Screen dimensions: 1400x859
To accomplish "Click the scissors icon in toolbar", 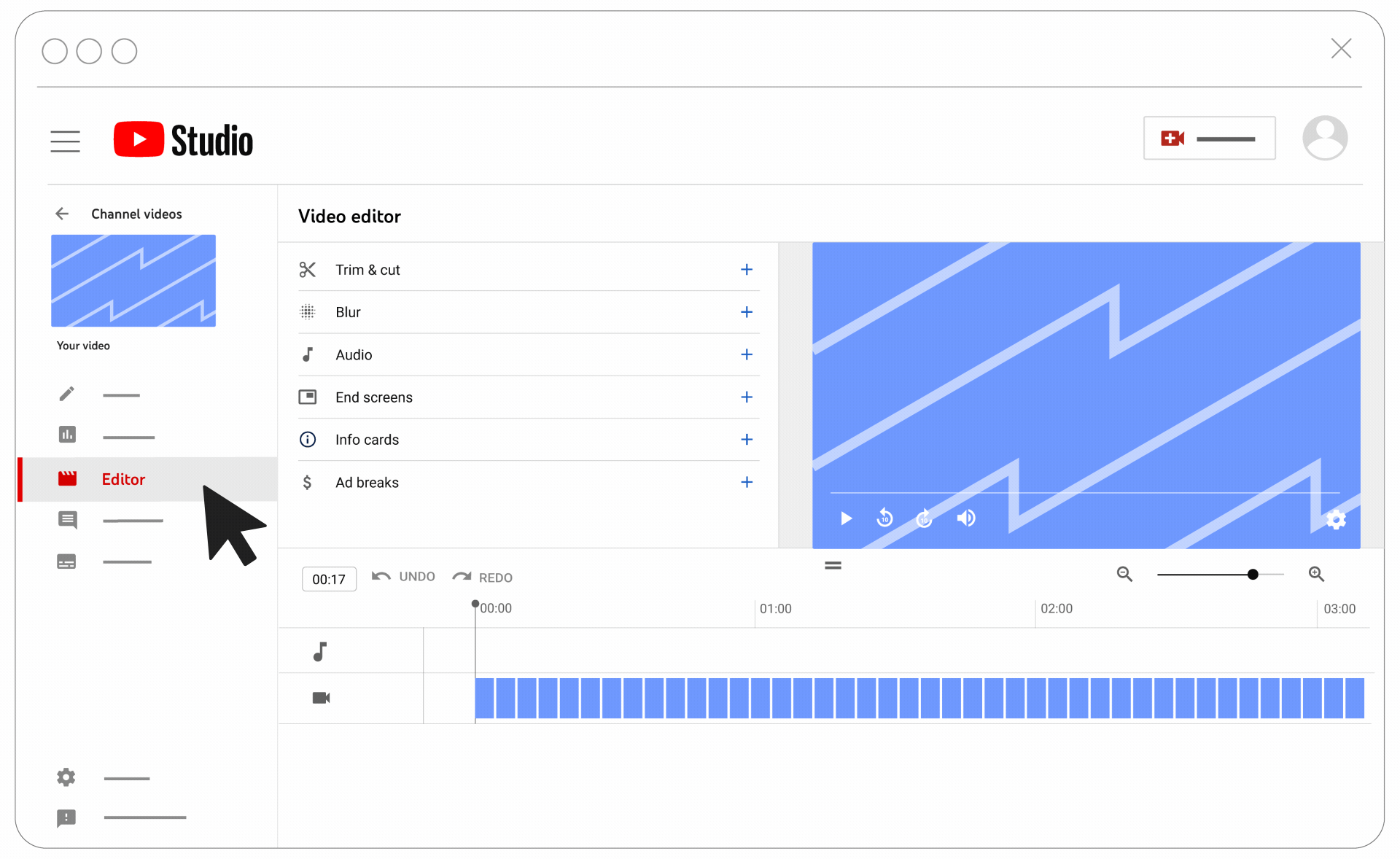I will click(x=306, y=270).
